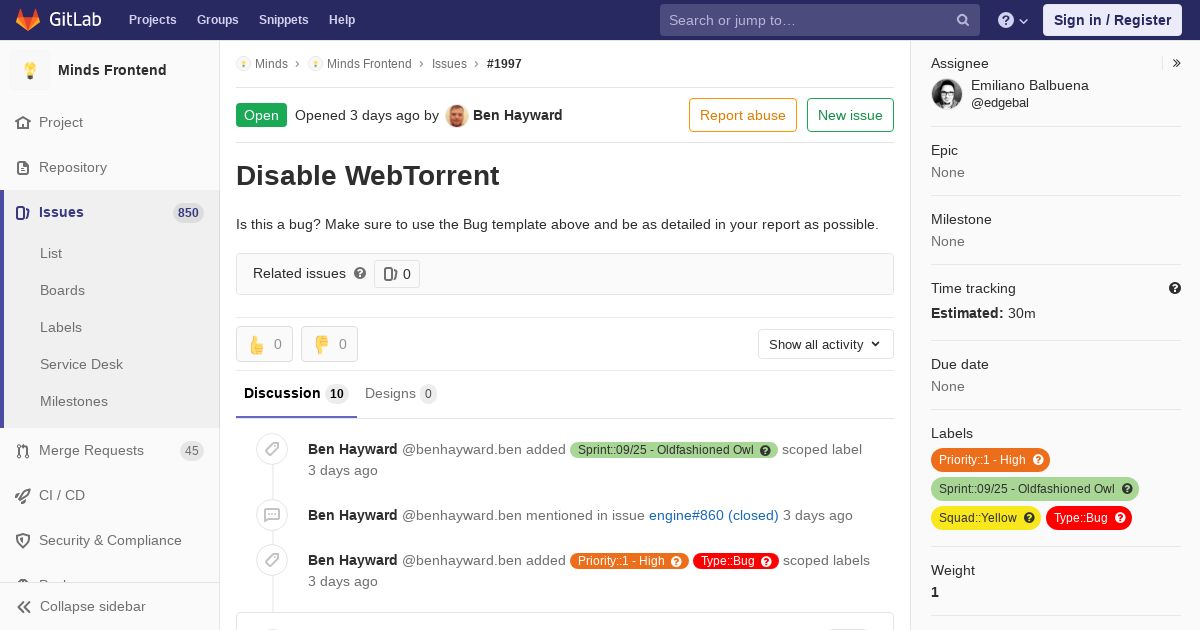Click the Minds Frontend breadcrumb link
Image resolution: width=1200 pixels, height=630 pixels.
tap(369, 63)
